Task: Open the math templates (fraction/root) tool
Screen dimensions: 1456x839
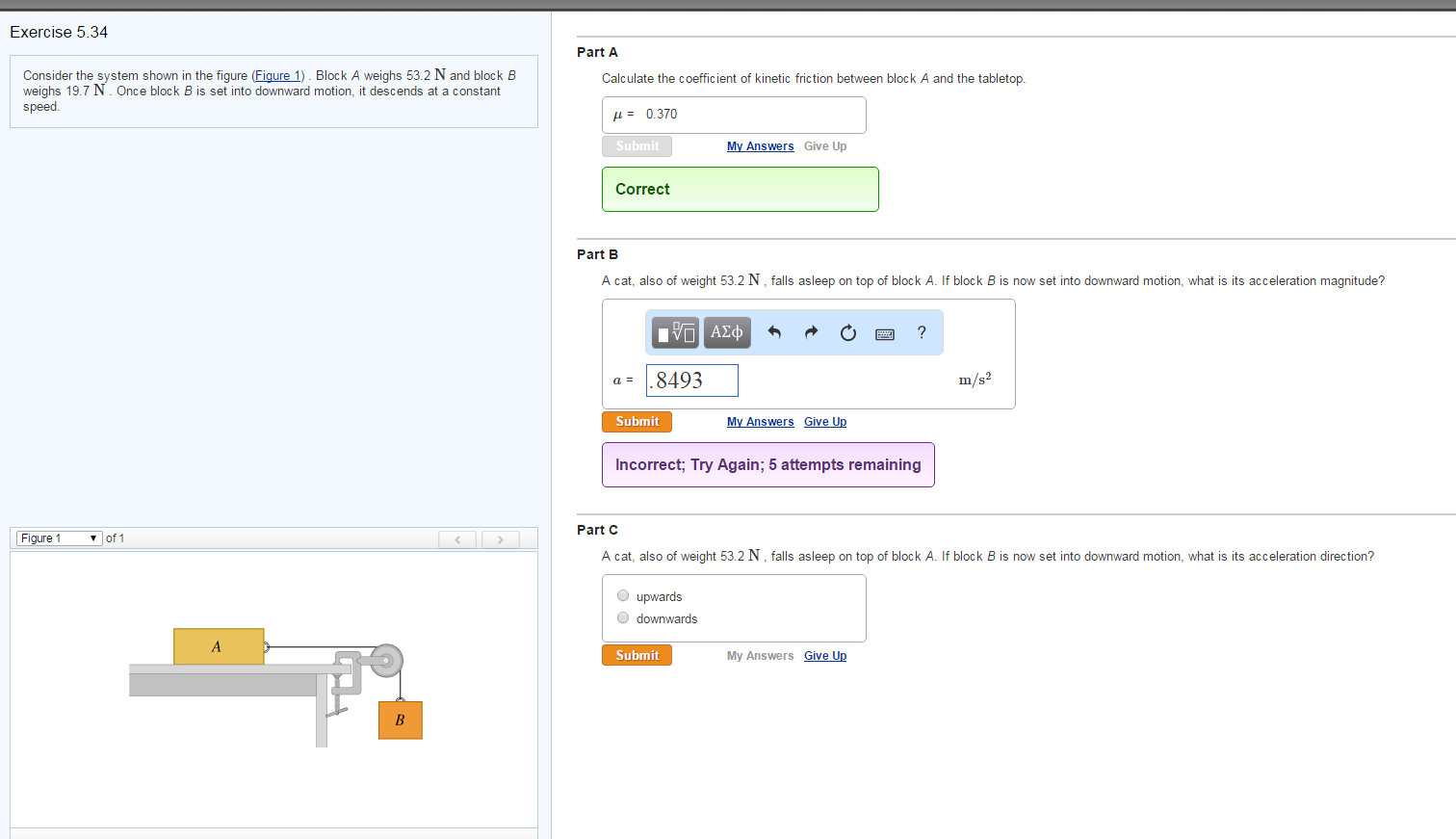Action: coord(675,332)
